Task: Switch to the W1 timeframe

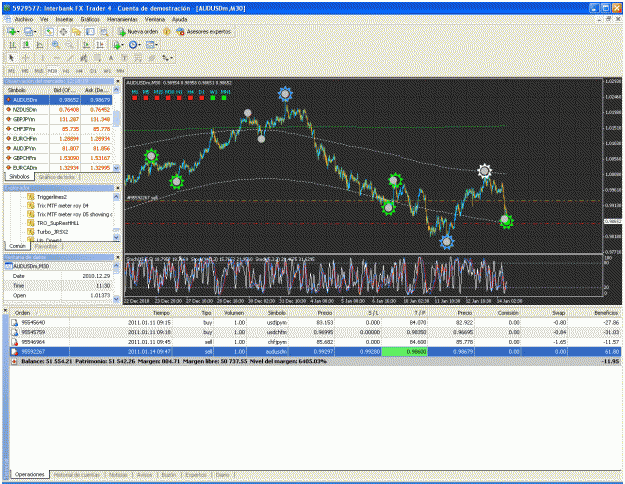Action: point(107,71)
